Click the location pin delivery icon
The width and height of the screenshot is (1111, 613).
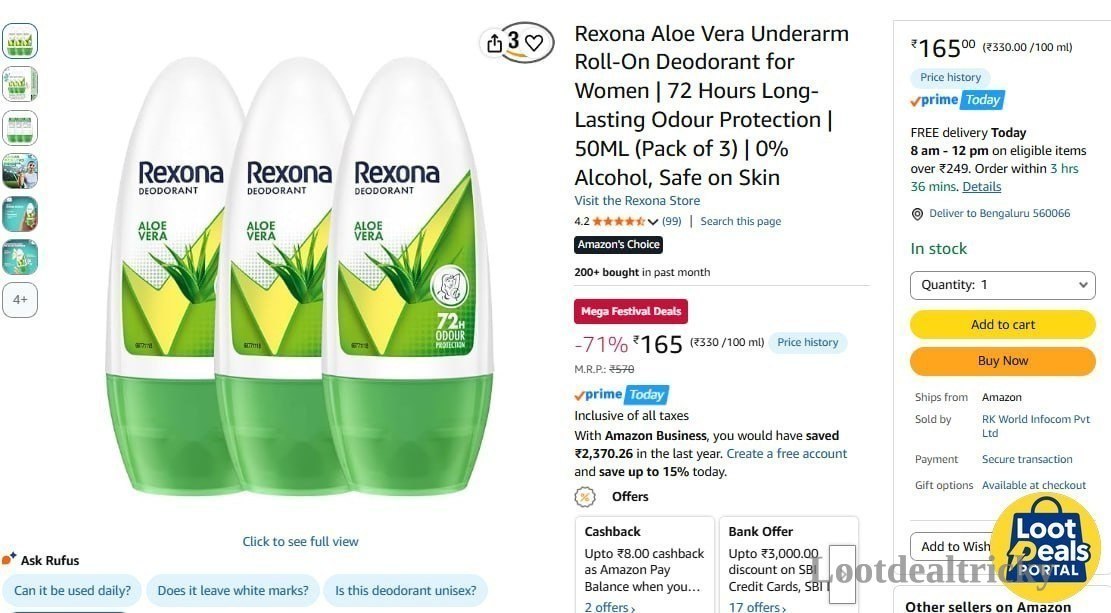tap(917, 214)
